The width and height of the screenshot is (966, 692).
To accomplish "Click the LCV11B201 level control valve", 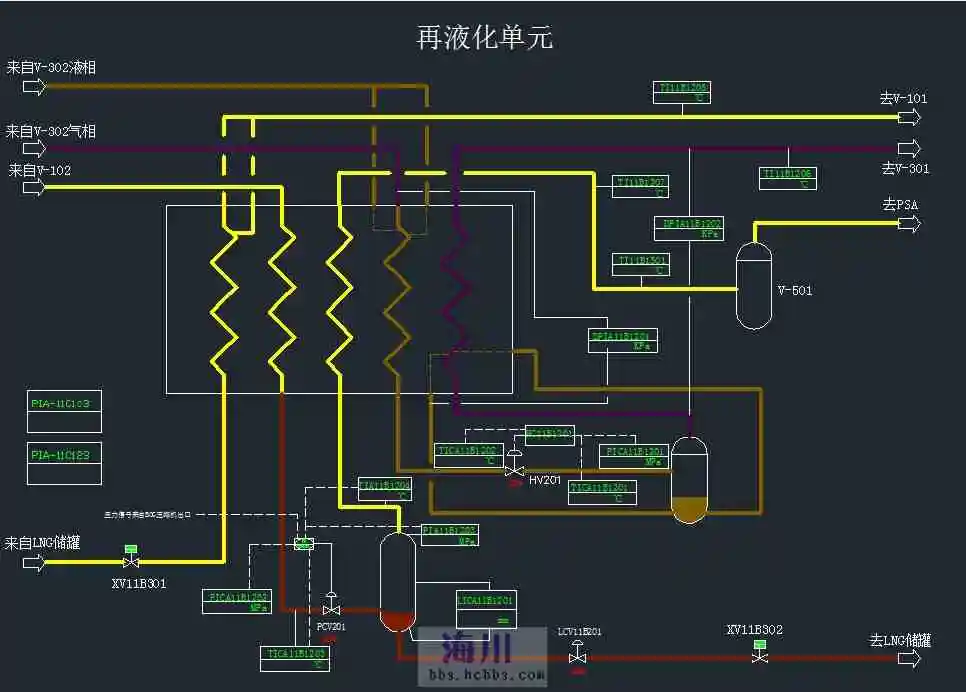I will pyautogui.click(x=577, y=652).
